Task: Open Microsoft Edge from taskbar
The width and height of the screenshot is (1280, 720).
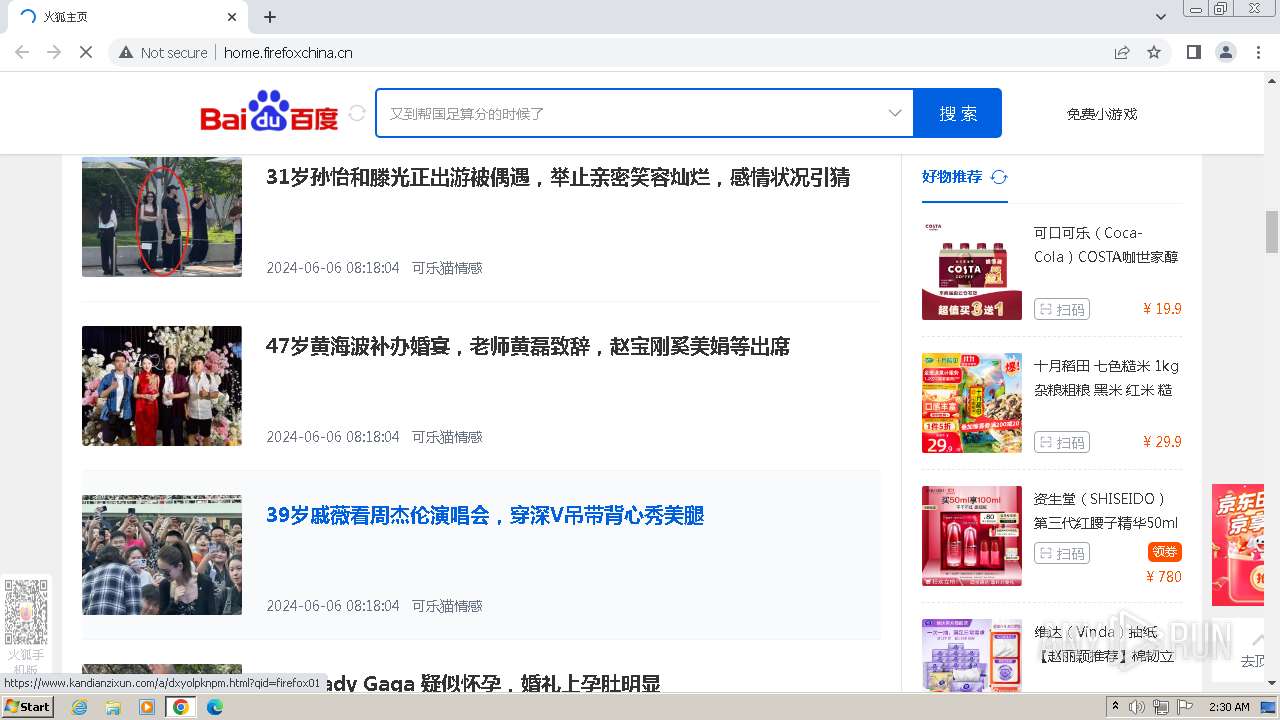Action: [215, 707]
